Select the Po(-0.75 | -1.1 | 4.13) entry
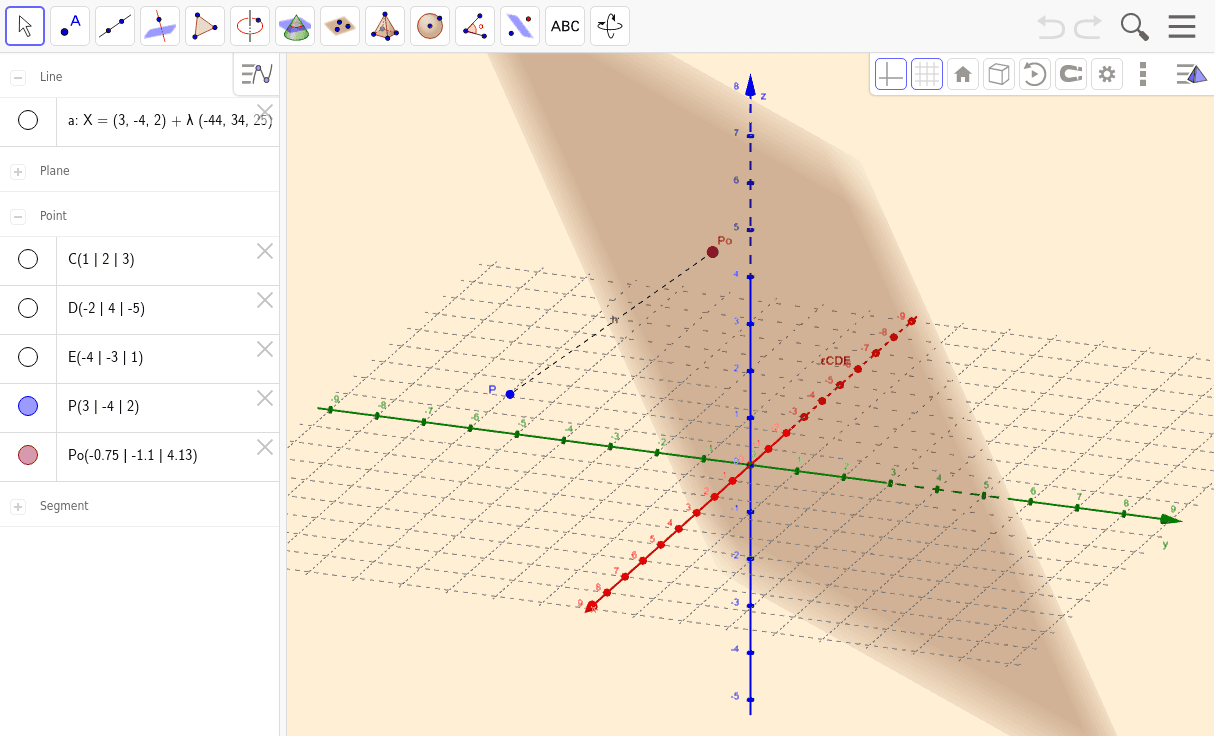1216x738 pixels. (133, 455)
